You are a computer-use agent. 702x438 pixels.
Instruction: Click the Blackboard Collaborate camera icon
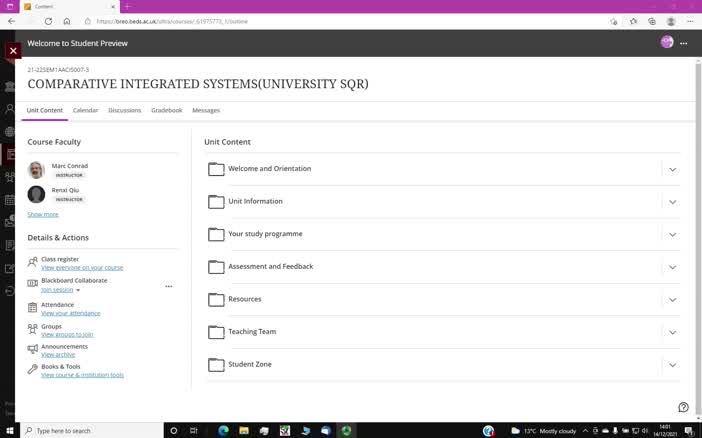point(32,283)
